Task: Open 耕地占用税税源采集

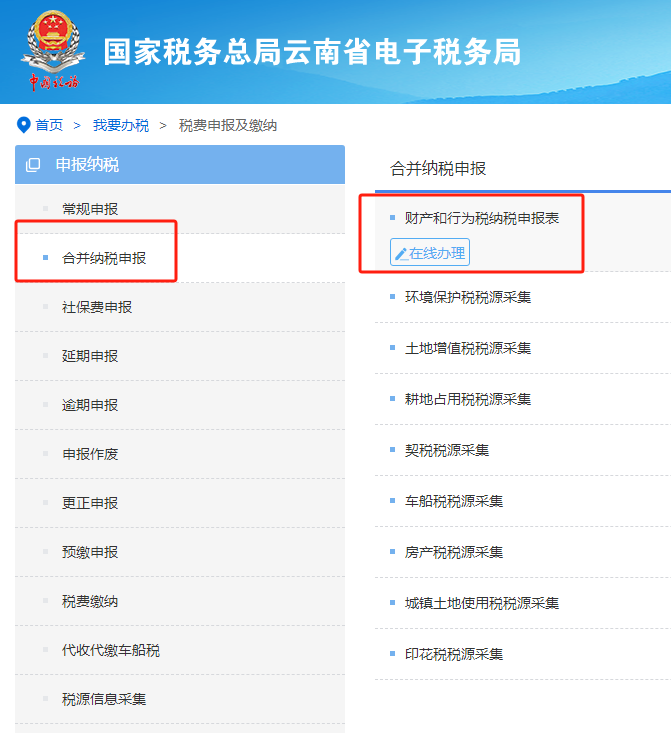Action: tap(468, 399)
